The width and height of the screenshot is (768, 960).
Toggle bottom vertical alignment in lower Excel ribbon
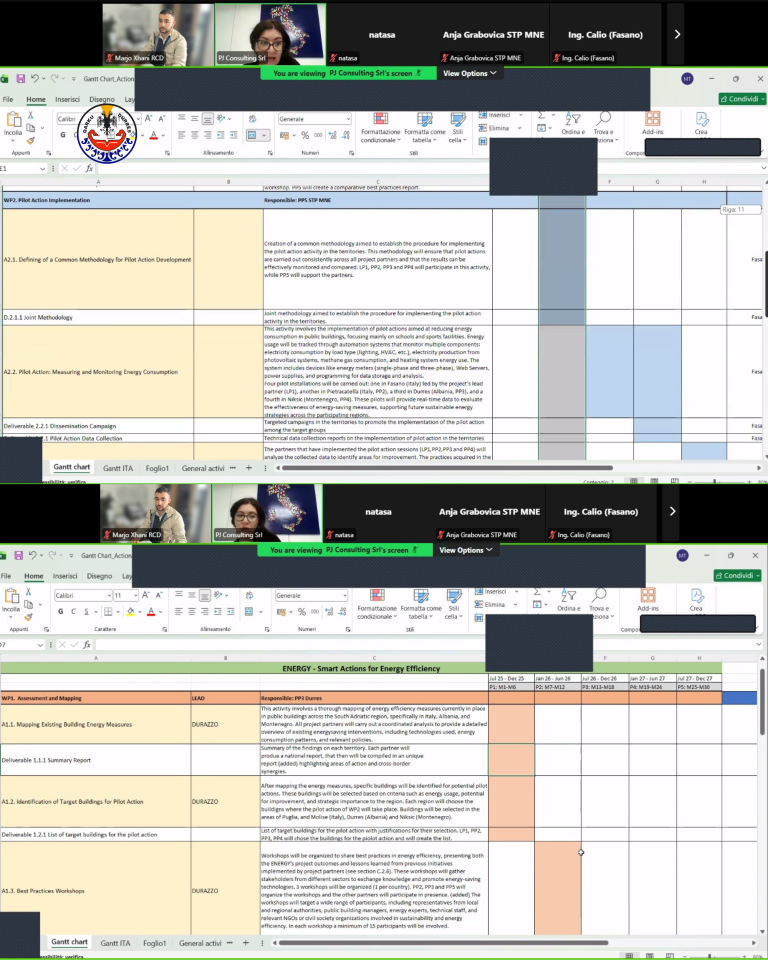(205, 595)
